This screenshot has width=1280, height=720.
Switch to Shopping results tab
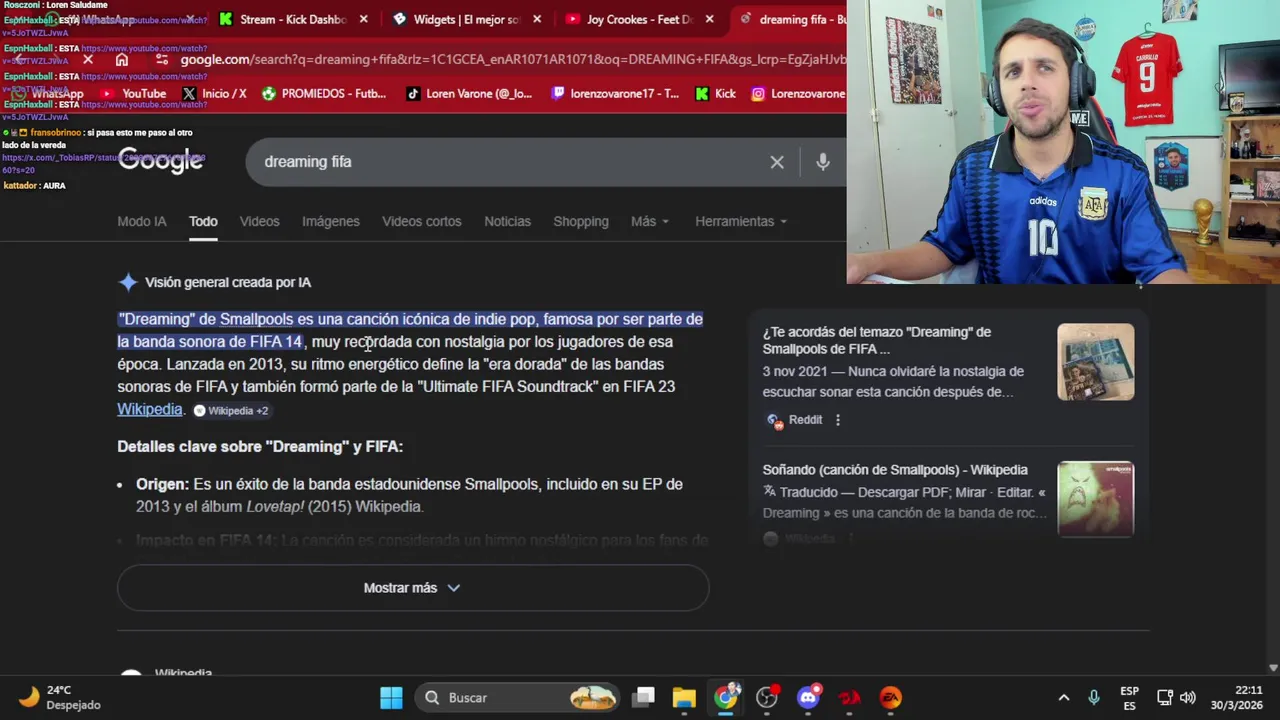coord(581,221)
